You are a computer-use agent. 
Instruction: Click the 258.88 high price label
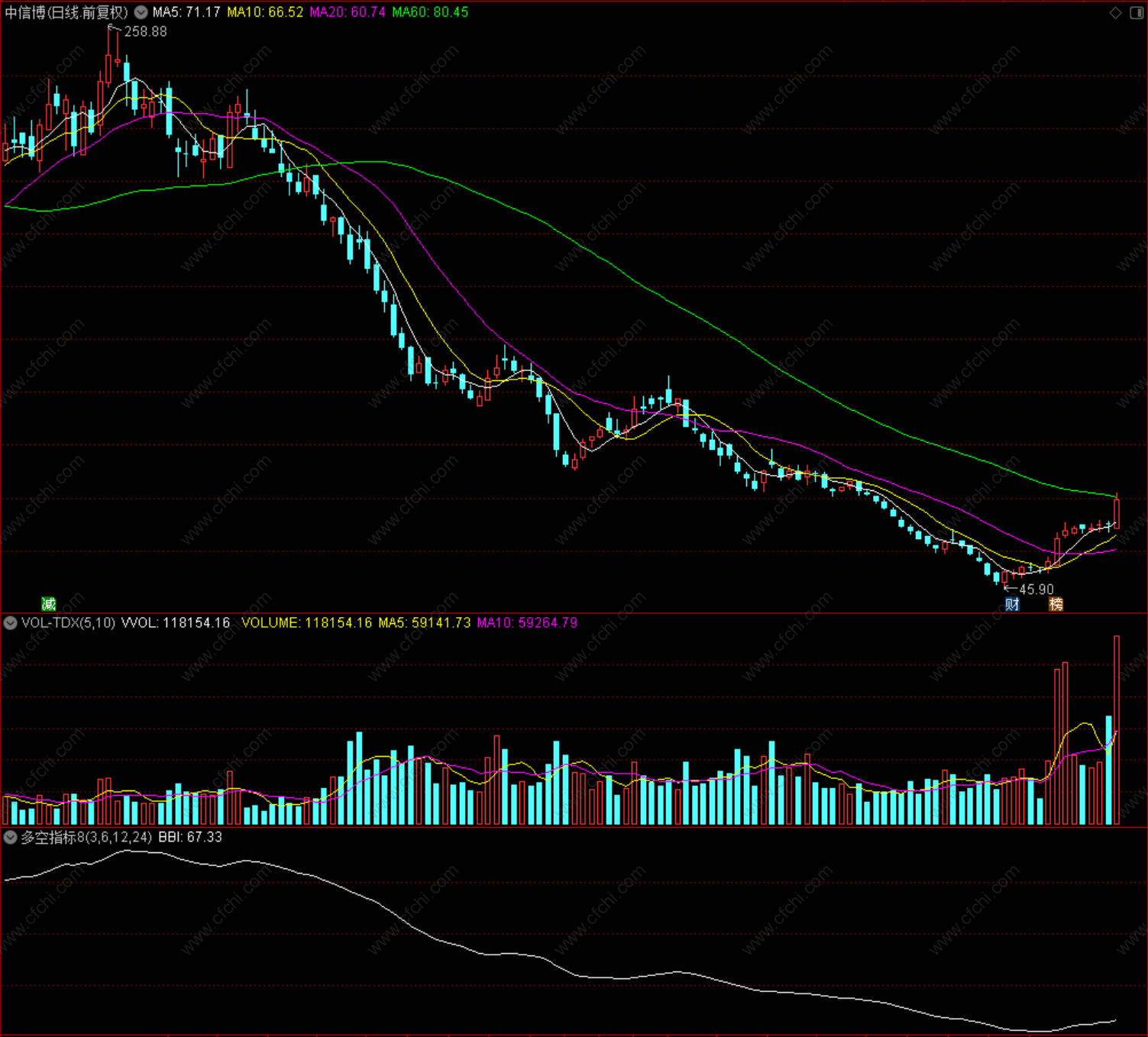tap(145, 31)
